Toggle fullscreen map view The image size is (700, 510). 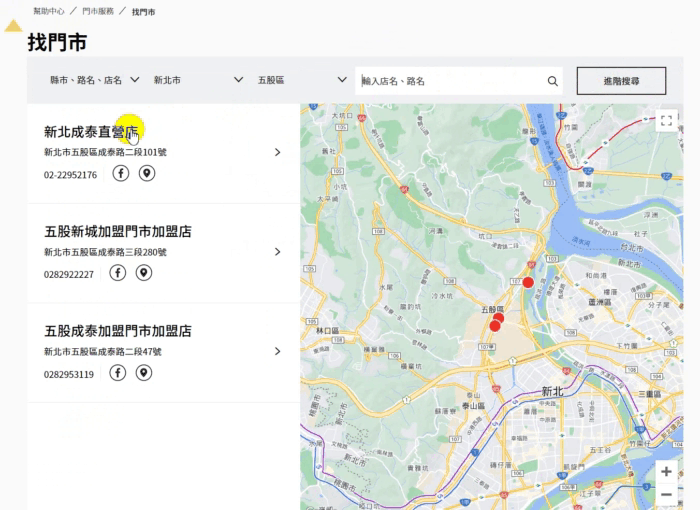tap(667, 121)
